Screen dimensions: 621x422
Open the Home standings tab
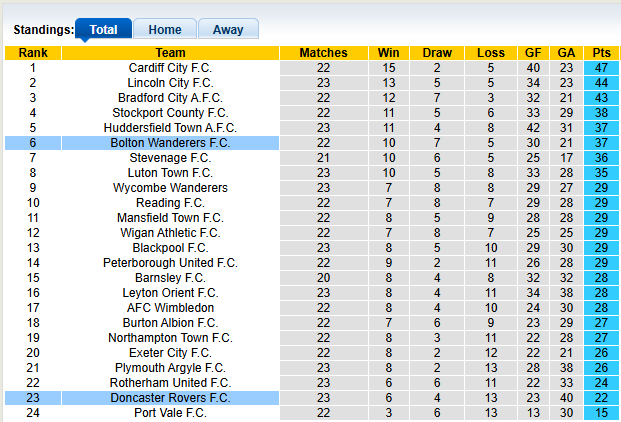pos(165,30)
